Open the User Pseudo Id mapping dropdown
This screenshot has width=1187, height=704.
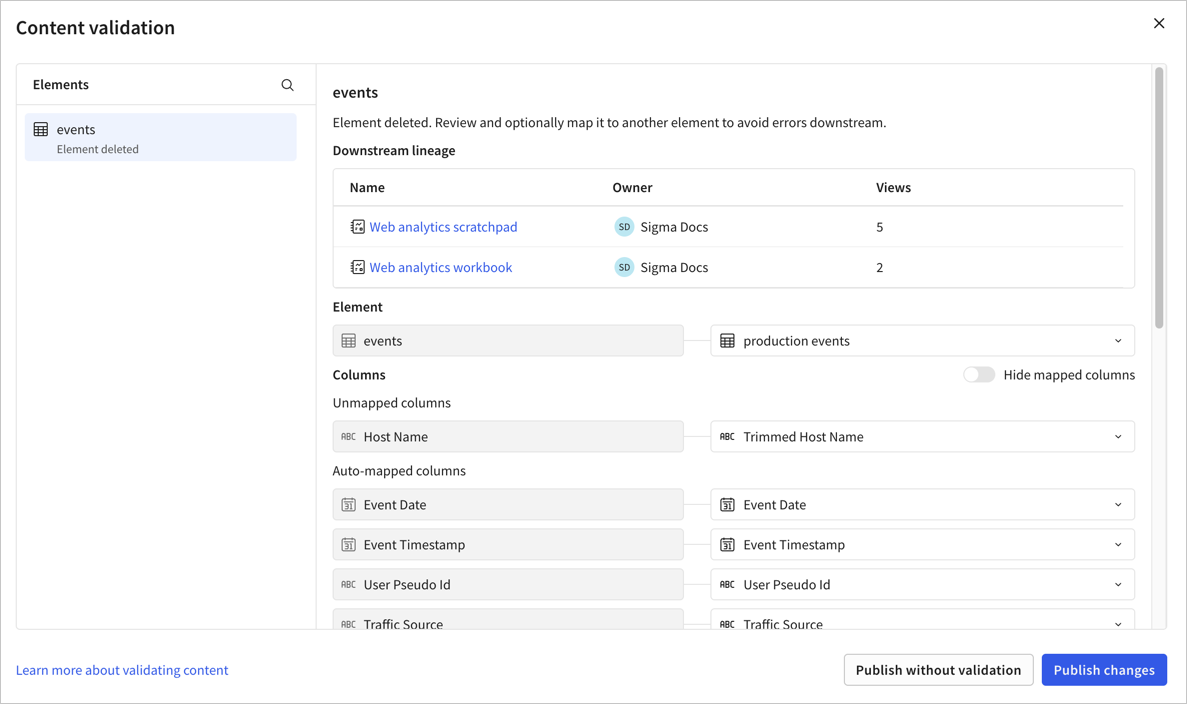coord(1118,584)
